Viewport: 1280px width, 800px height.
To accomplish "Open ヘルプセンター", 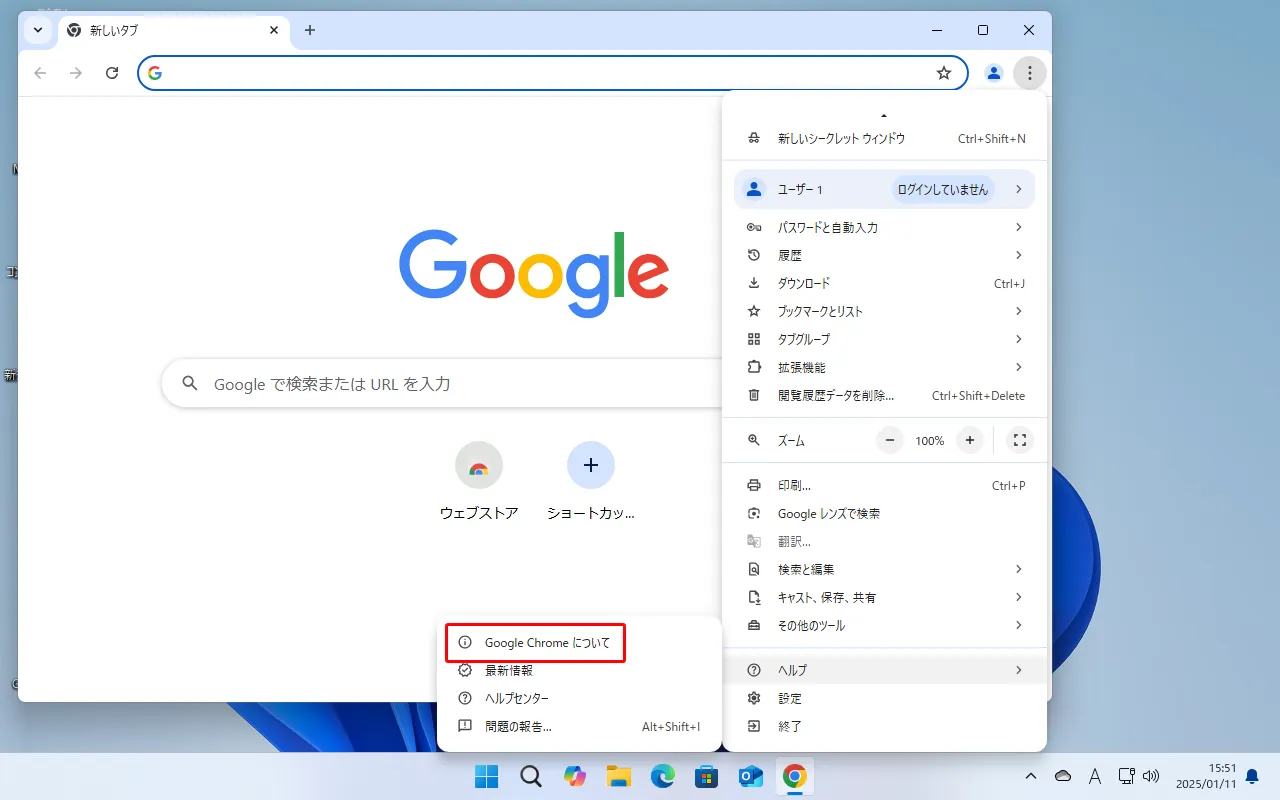I will click(x=579, y=698).
